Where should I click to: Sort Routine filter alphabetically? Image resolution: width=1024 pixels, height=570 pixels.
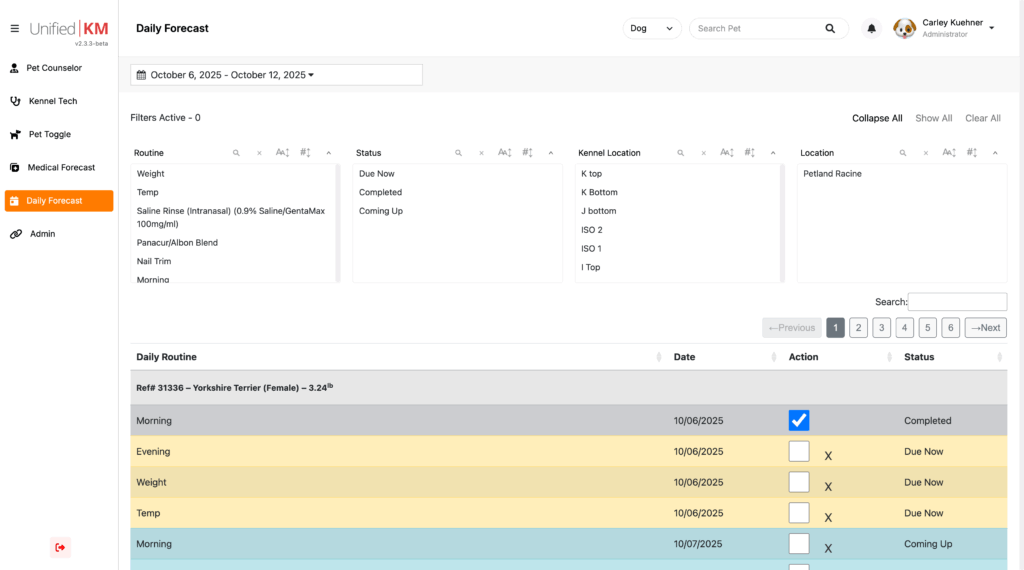point(282,153)
